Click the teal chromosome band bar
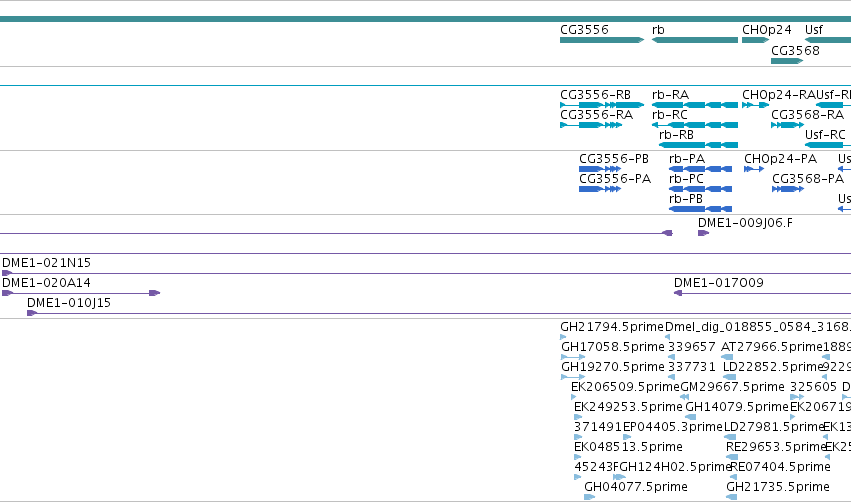The image size is (851, 502). point(426,19)
